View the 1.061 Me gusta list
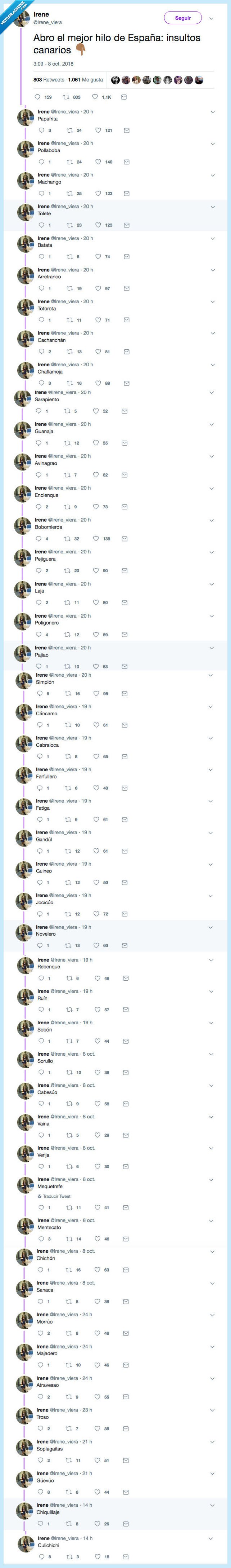Image resolution: width=231 pixels, height=1568 pixels. point(85,80)
